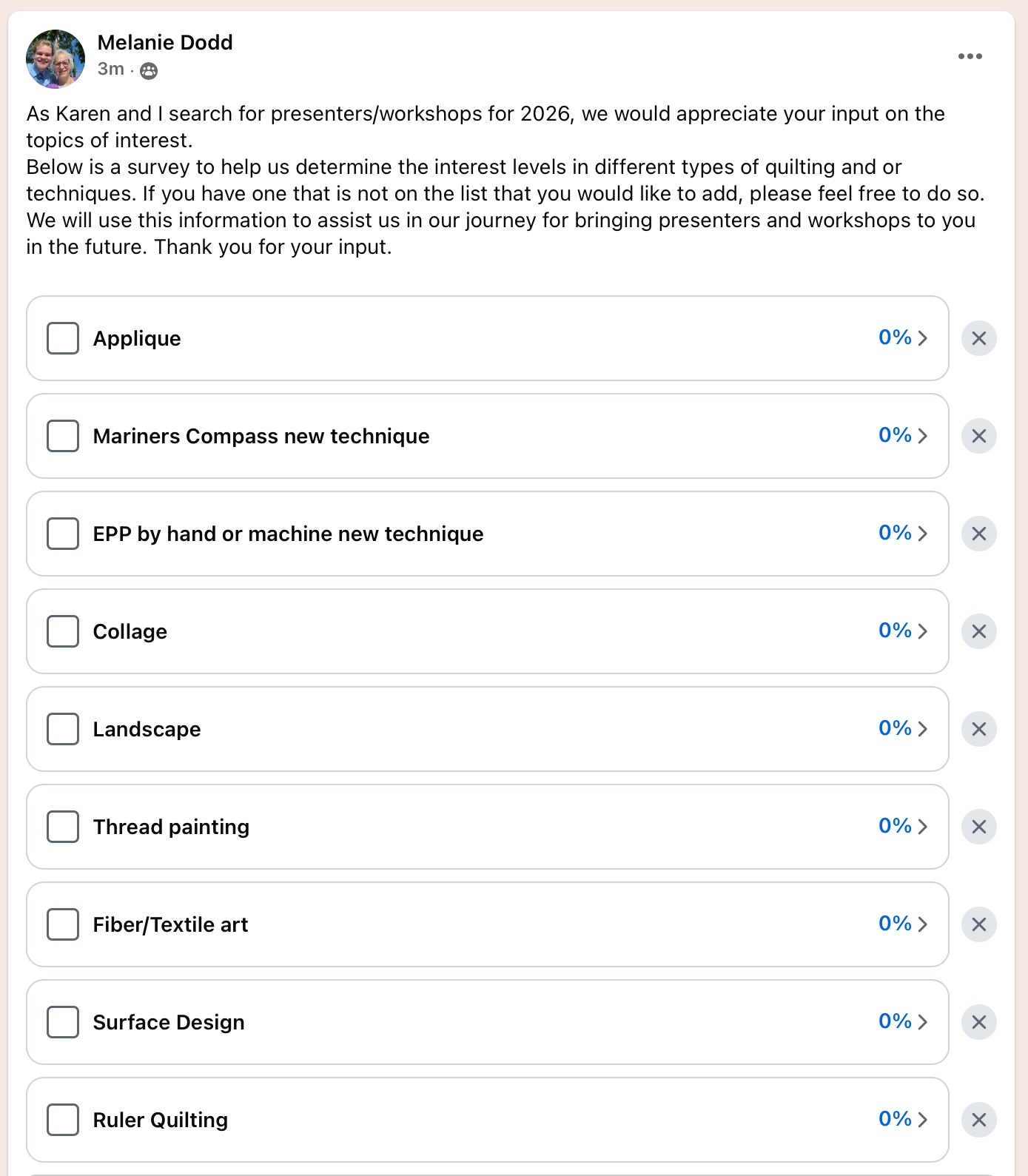Show Landscape vote details via 0% chevron
Image resolution: width=1028 pixels, height=1176 pixels.
[903, 728]
